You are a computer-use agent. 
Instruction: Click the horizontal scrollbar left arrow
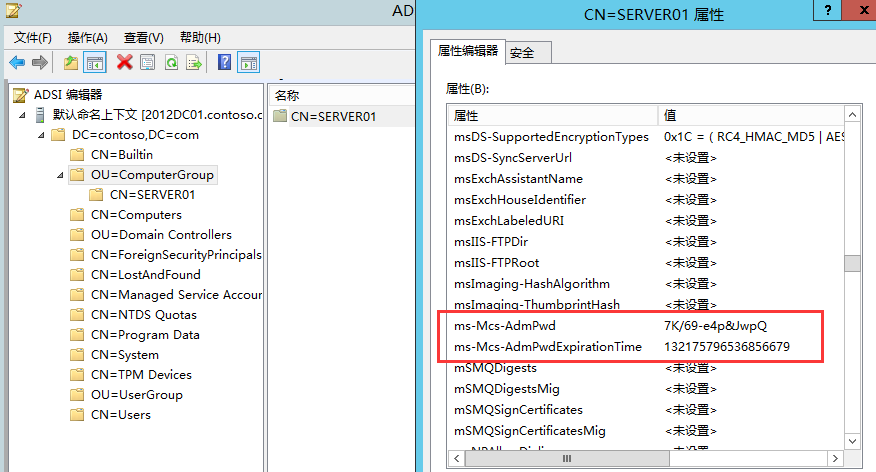pos(456,459)
